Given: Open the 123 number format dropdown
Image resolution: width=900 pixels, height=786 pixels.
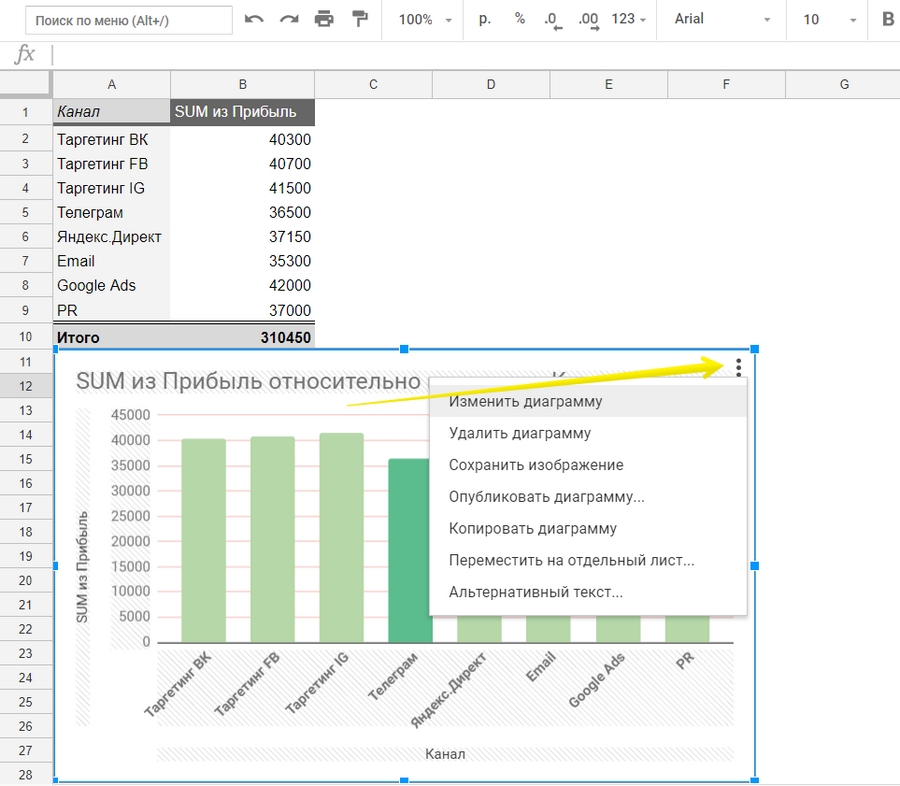Looking at the screenshot, I should pyautogui.click(x=629, y=20).
